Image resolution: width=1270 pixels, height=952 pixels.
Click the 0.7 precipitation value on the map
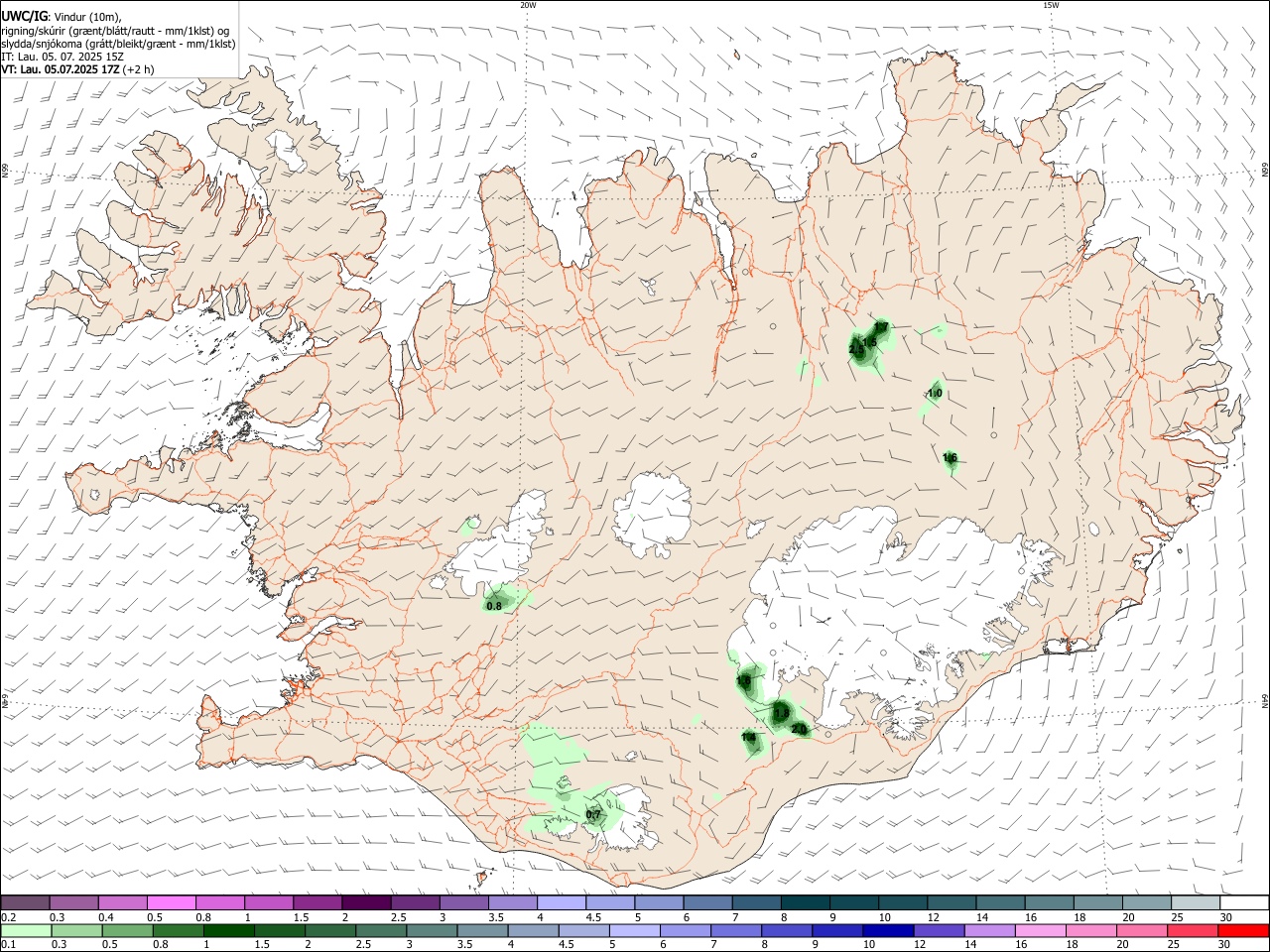pyautogui.click(x=593, y=815)
